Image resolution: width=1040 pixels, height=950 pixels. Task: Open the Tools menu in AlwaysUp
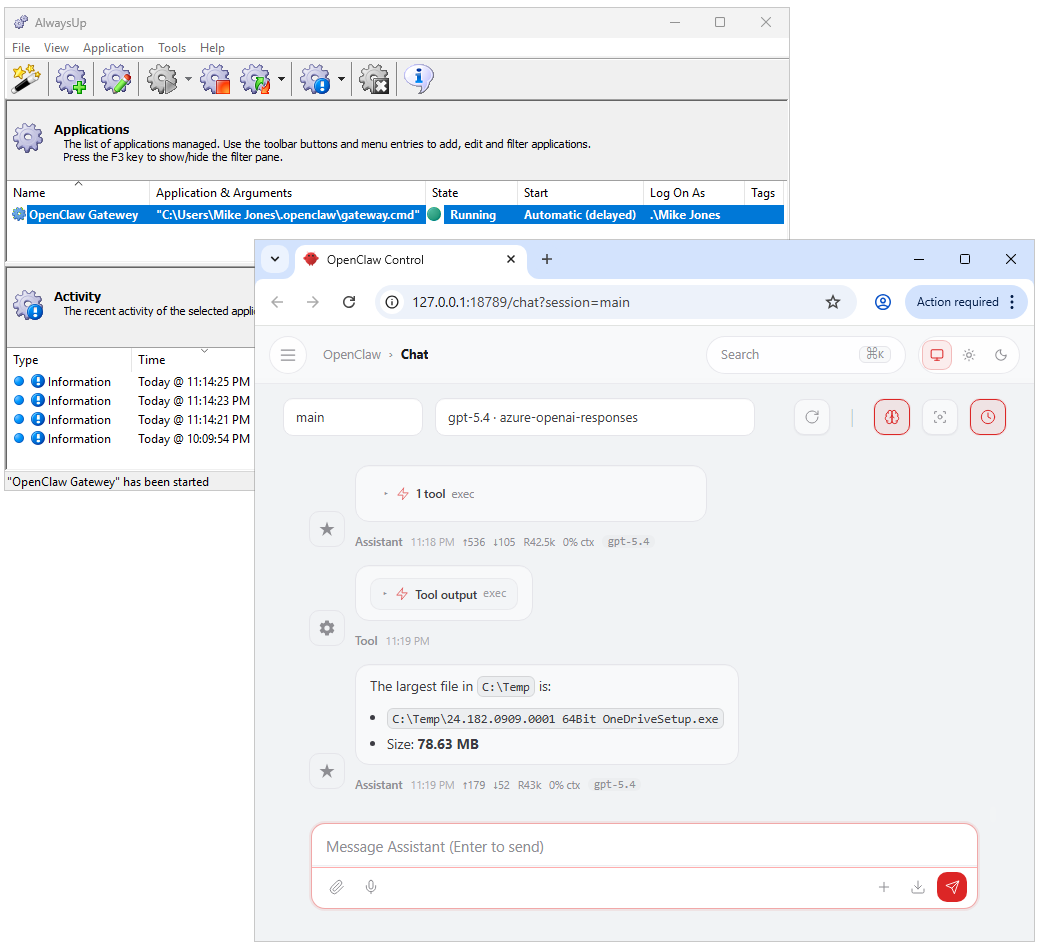(172, 48)
